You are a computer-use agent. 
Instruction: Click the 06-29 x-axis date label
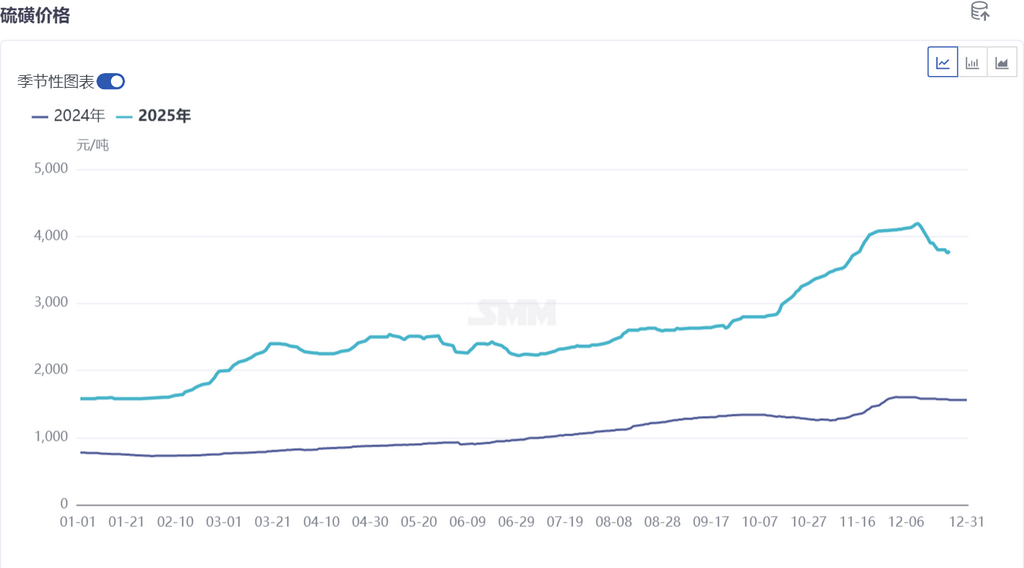518,521
